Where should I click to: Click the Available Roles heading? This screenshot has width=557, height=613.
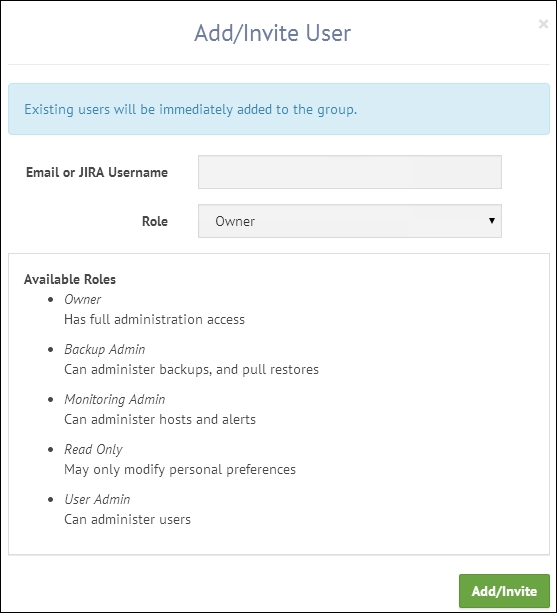coord(70,280)
